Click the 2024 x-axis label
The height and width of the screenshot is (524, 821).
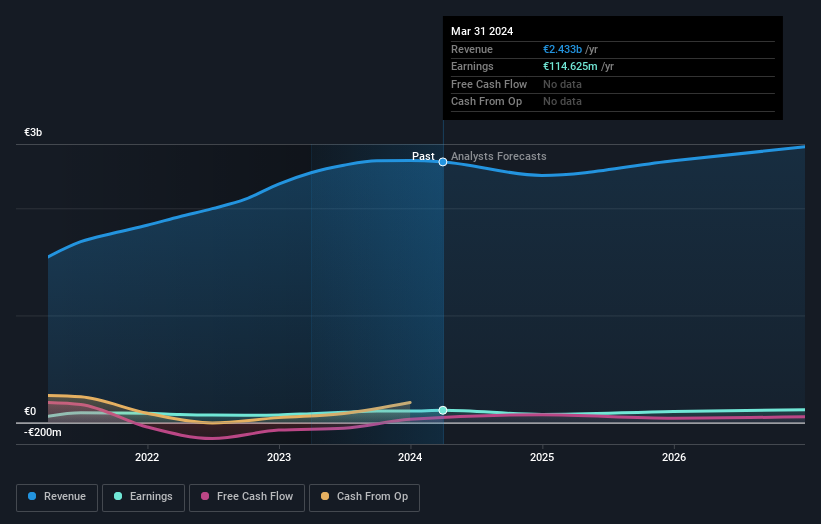pos(410,457)
